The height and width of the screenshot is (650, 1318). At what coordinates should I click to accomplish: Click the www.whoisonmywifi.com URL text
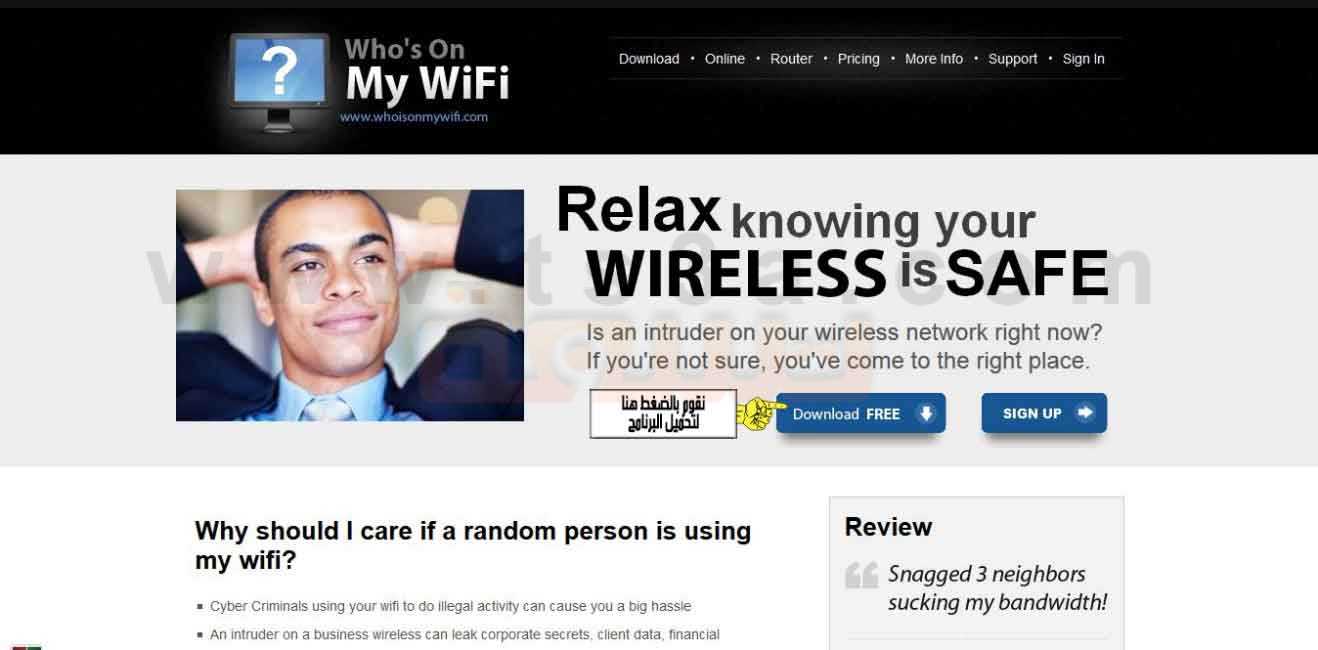414,117
